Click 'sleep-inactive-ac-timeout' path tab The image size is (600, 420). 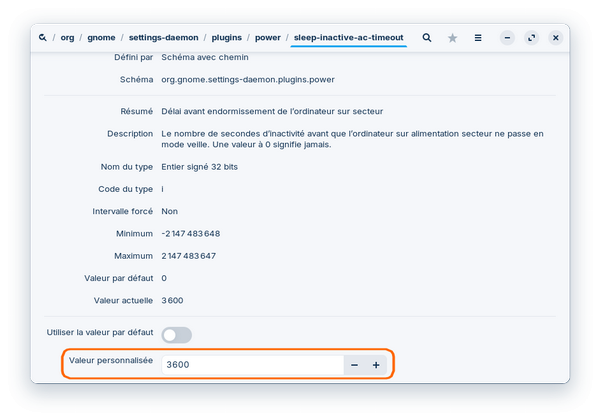pos(349,38)
